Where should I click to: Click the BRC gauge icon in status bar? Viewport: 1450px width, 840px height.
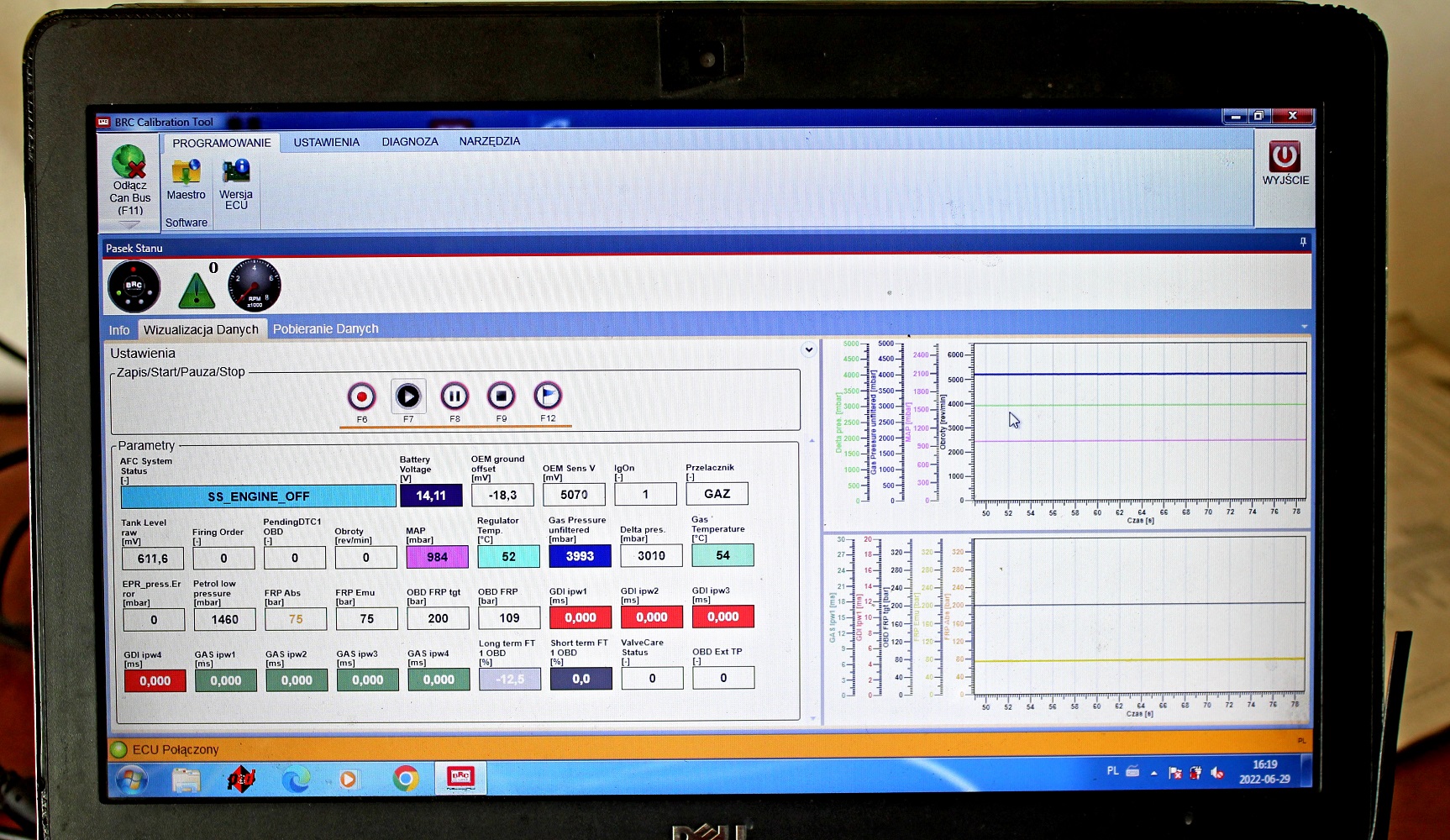tap(134, 286)
